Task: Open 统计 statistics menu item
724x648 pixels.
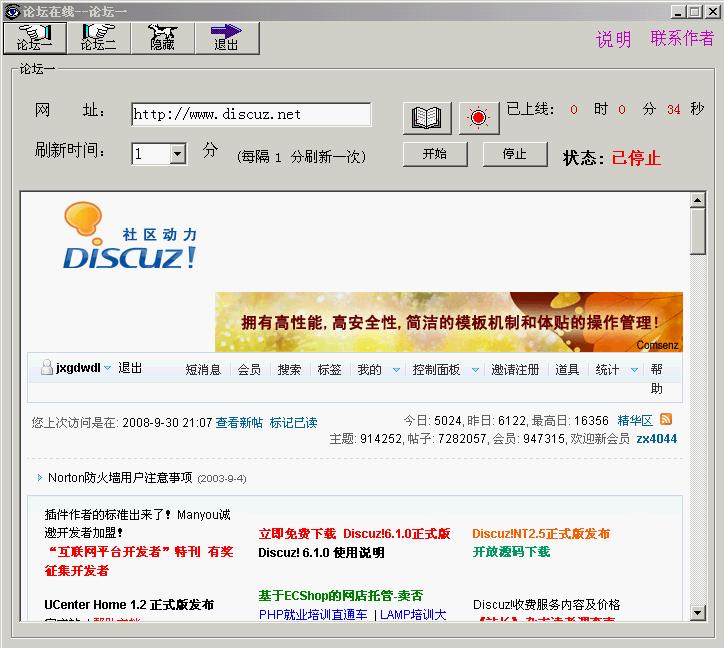Action: pyautogui.click(x=607, y=369)
